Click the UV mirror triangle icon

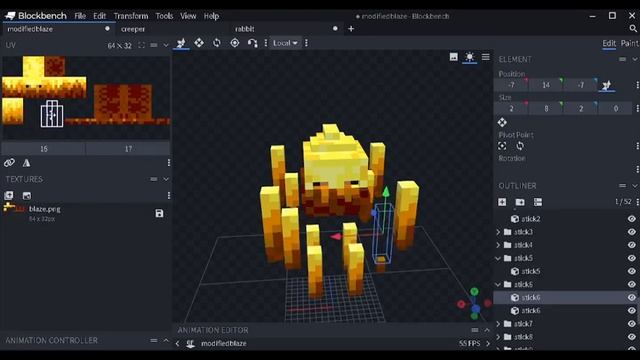pos(27,163)
